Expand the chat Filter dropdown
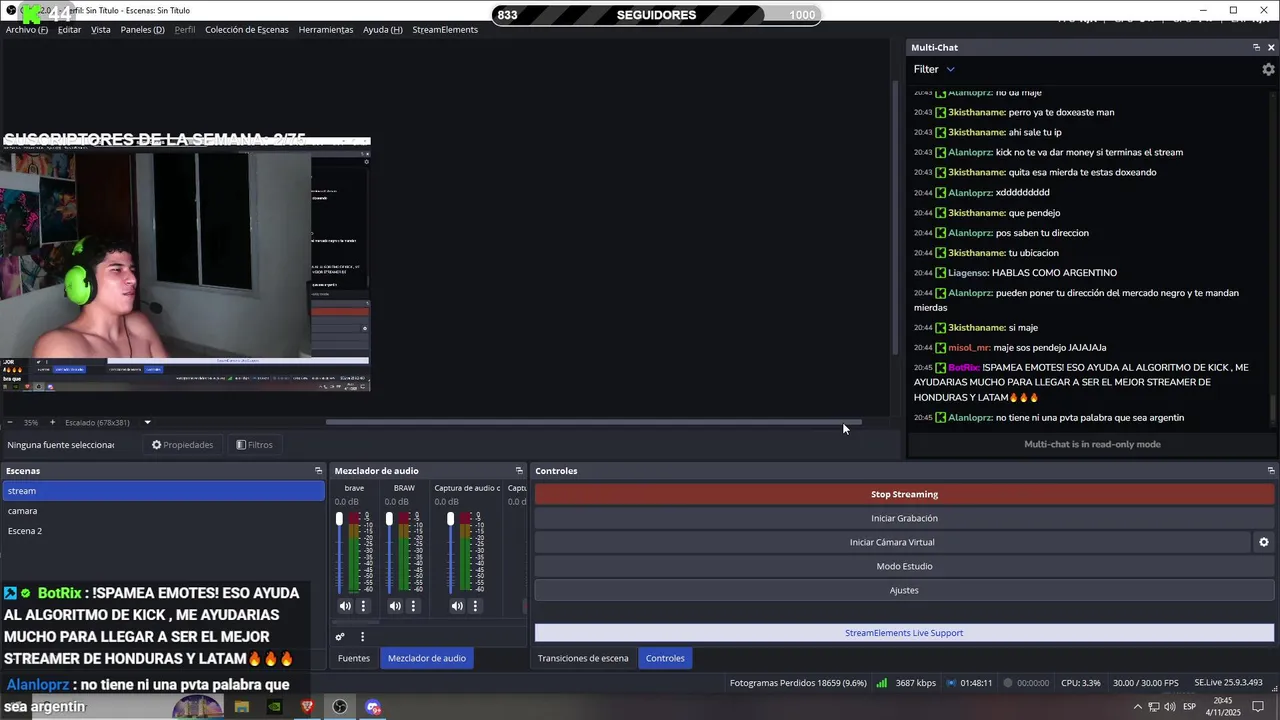The width and height of the screenshot is (1280, 720). (x=934, y=69)
